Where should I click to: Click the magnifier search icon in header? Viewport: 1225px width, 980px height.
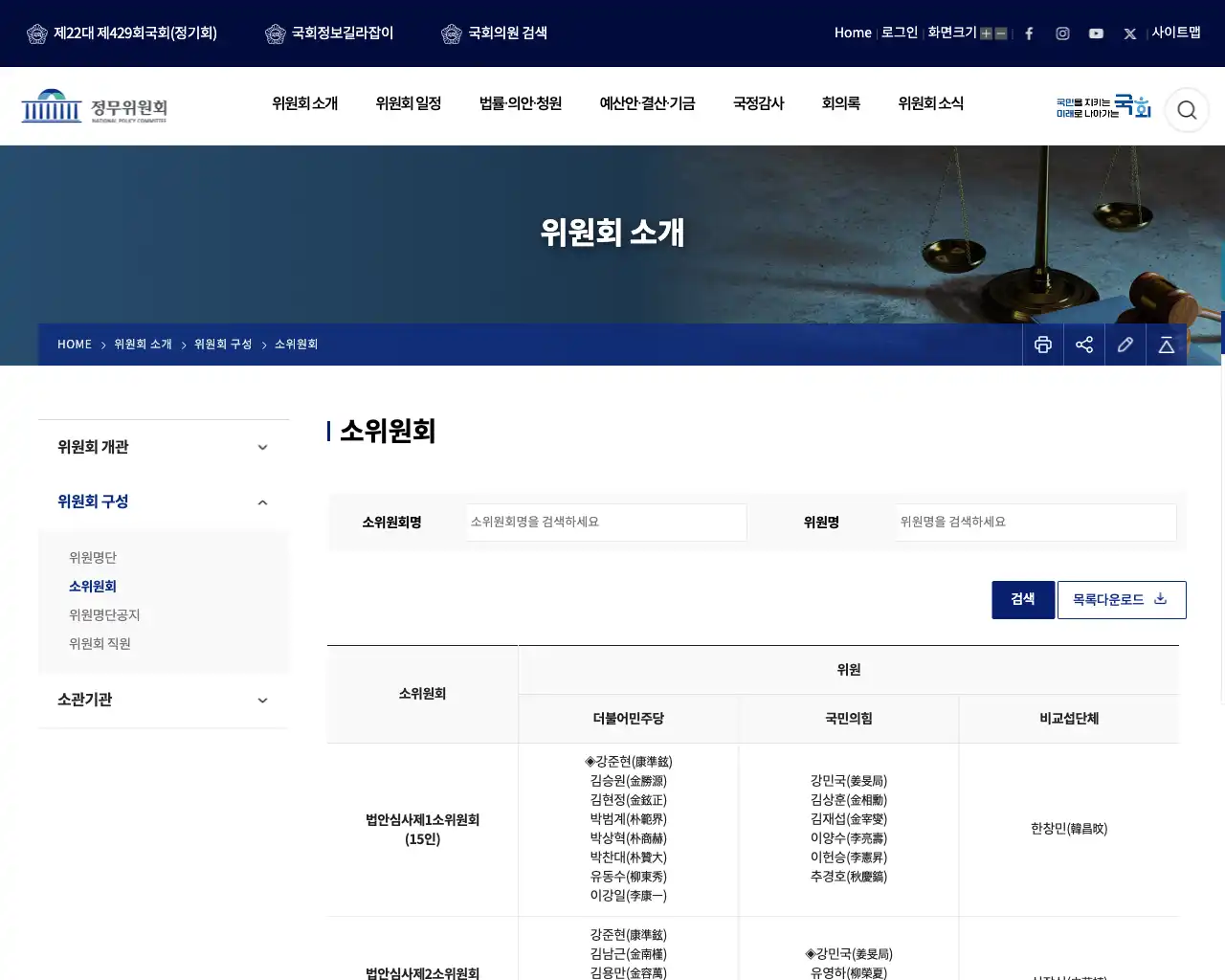(x=1187, y=110)
